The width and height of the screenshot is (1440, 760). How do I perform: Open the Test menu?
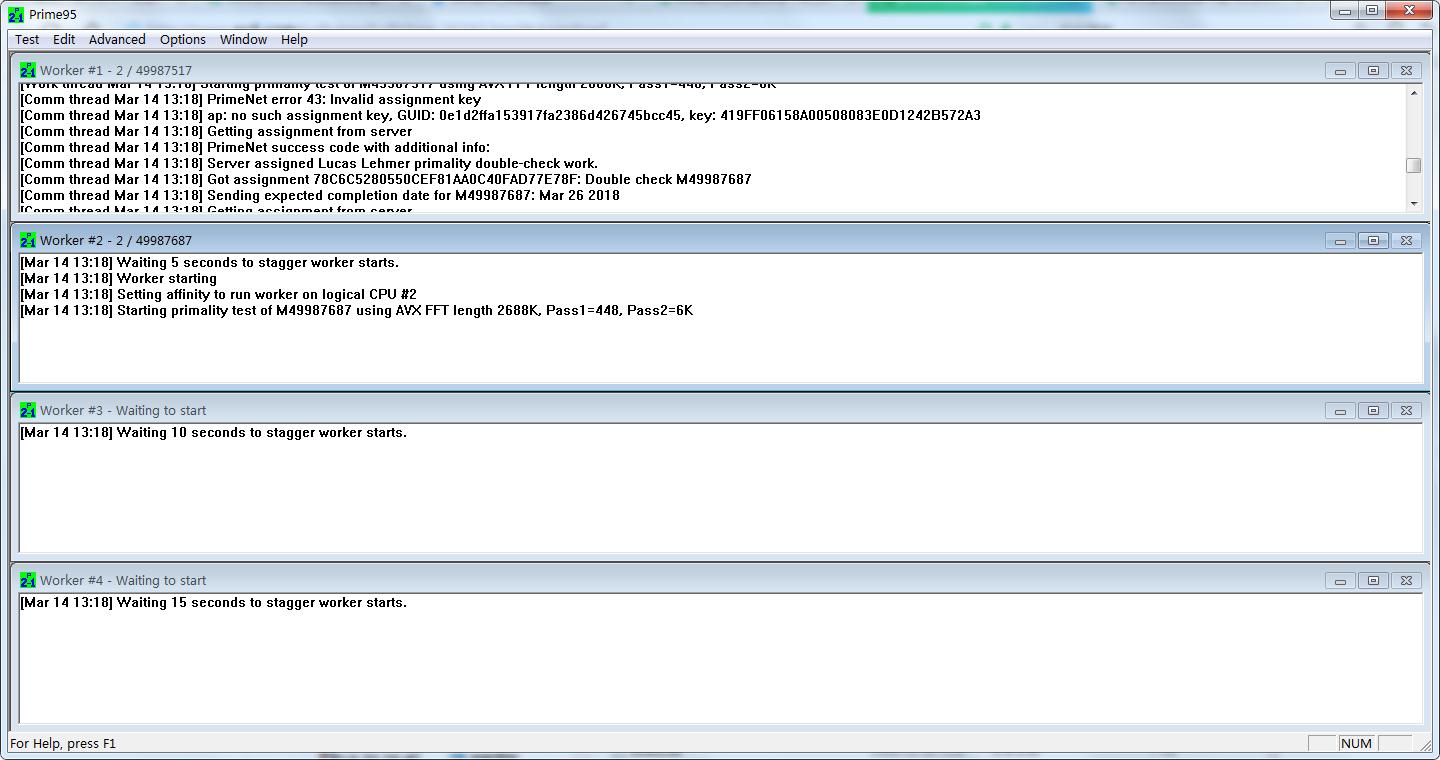pyautogui.click(x=27, y=39)
